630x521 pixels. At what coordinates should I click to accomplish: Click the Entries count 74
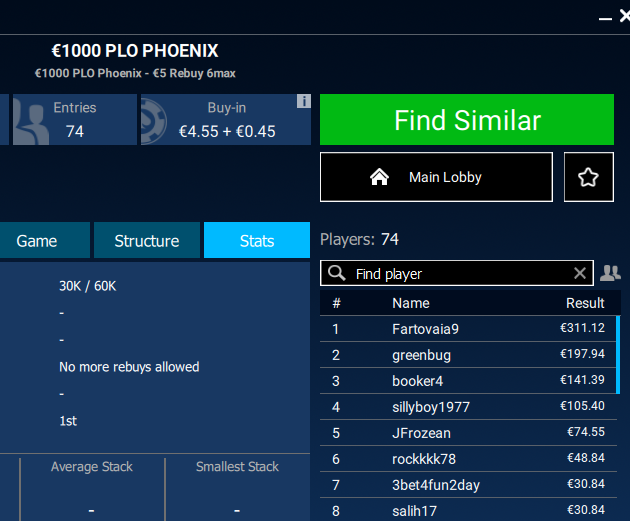(75, 131)
